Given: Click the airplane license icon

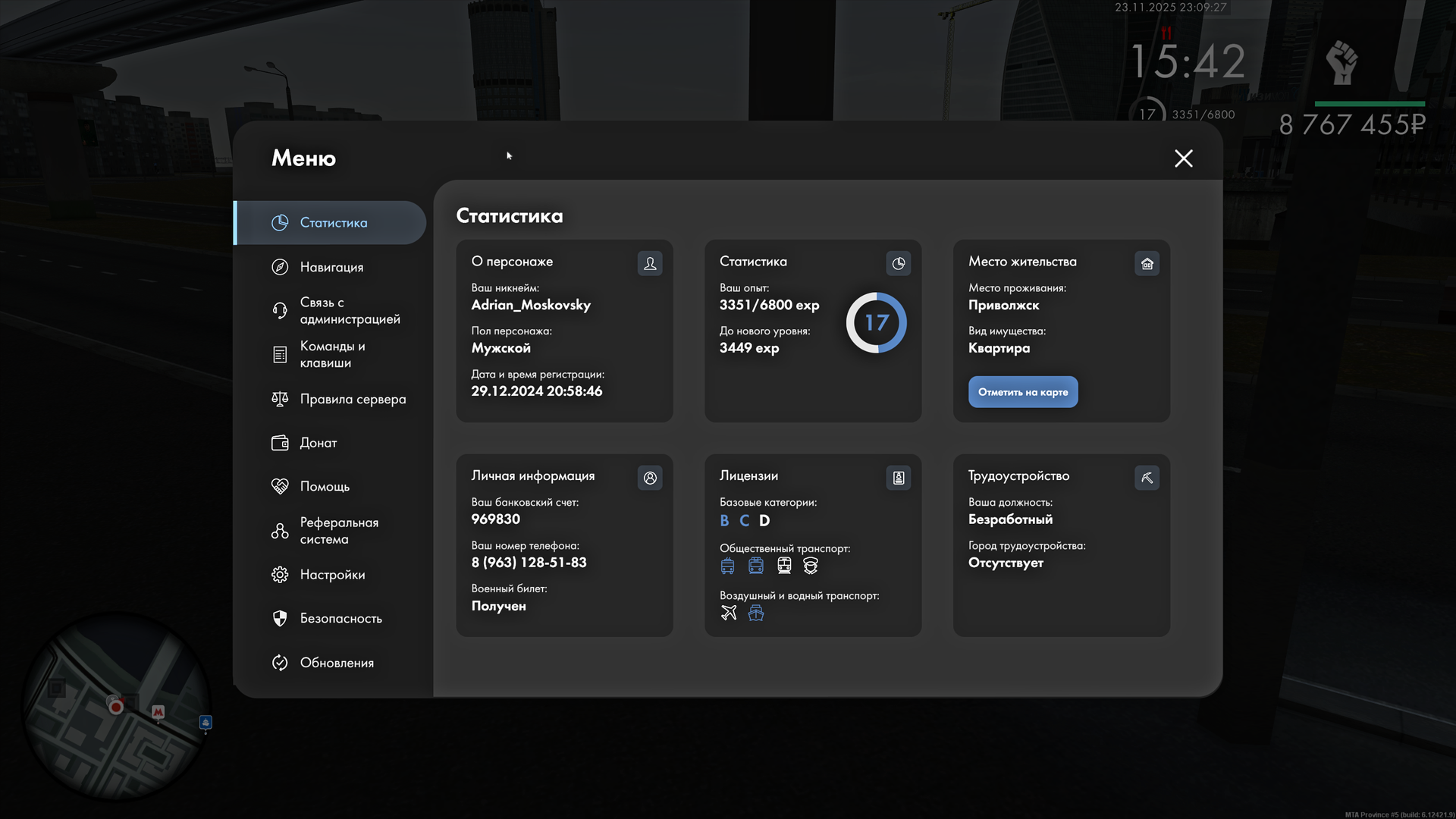Looking at the screenshot, I should (729, 613).
